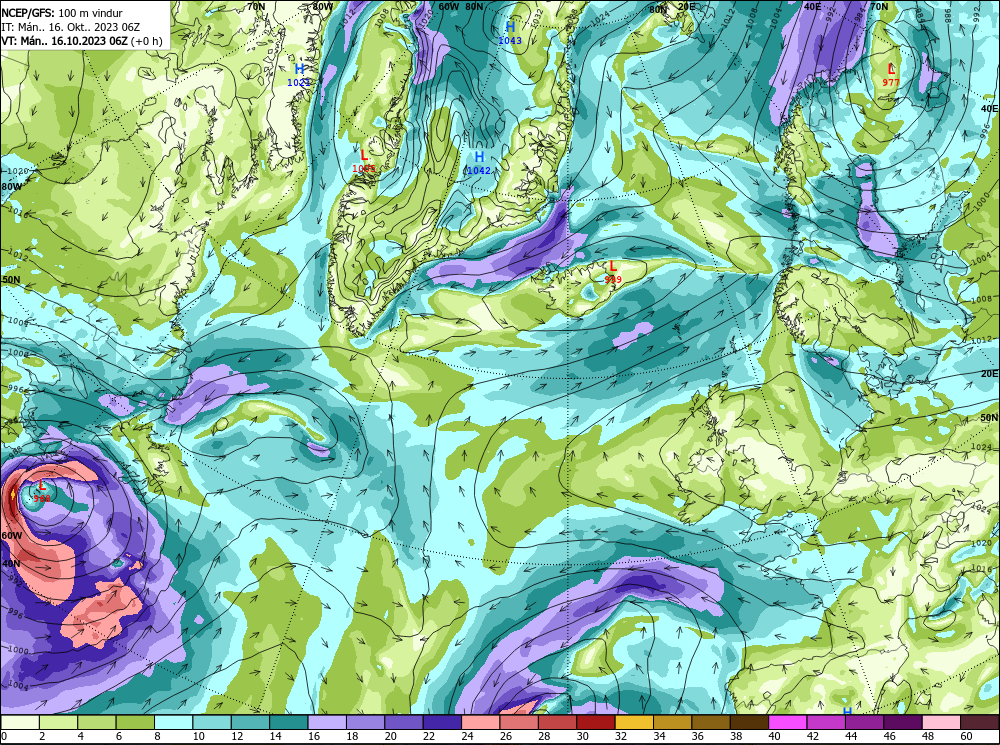Click the light cyan legend swatch between 8 and 10
1000x745 pixels.
pyautogui.click(x=173, y=722)
